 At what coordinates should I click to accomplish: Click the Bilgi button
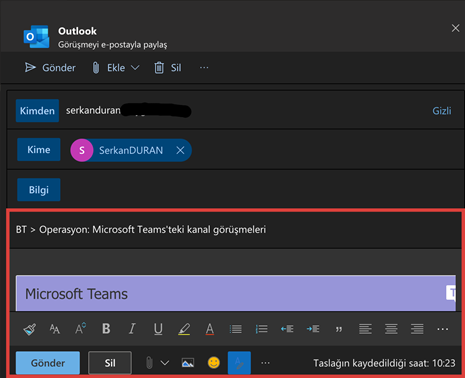39,190
